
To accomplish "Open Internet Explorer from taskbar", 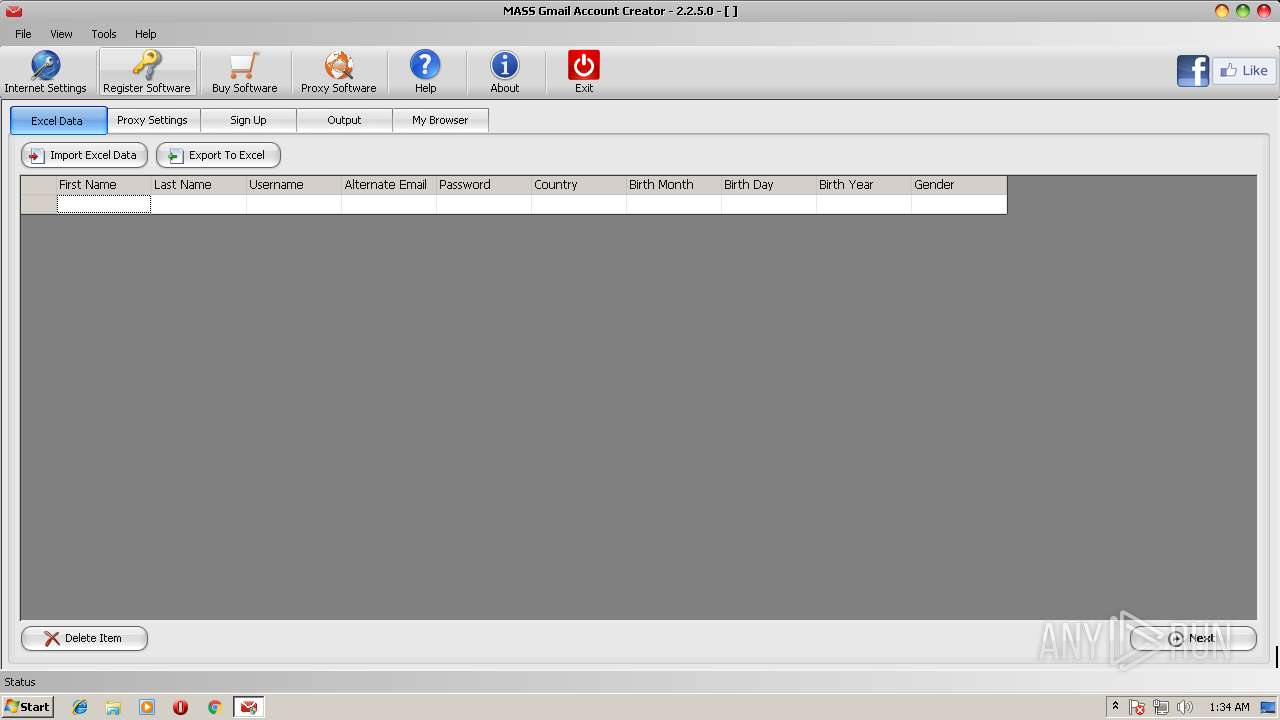I will click(x=80, y=707).
